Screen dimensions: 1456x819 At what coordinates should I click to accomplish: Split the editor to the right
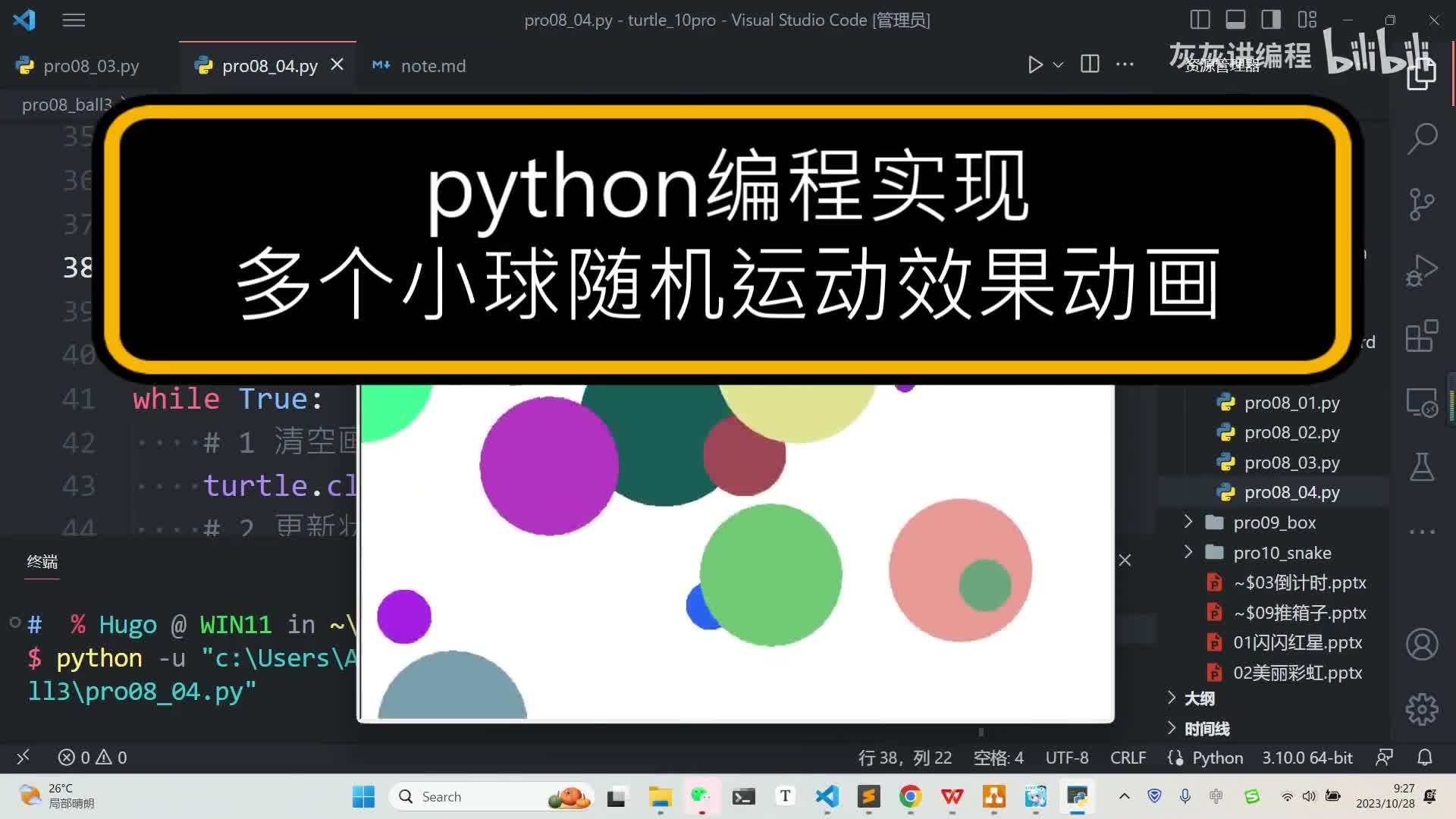pos(1090,64)
